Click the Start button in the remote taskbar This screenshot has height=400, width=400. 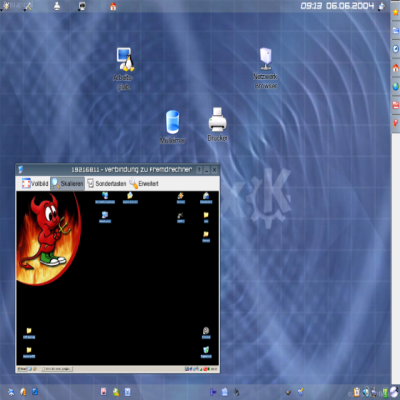point(22,369)
